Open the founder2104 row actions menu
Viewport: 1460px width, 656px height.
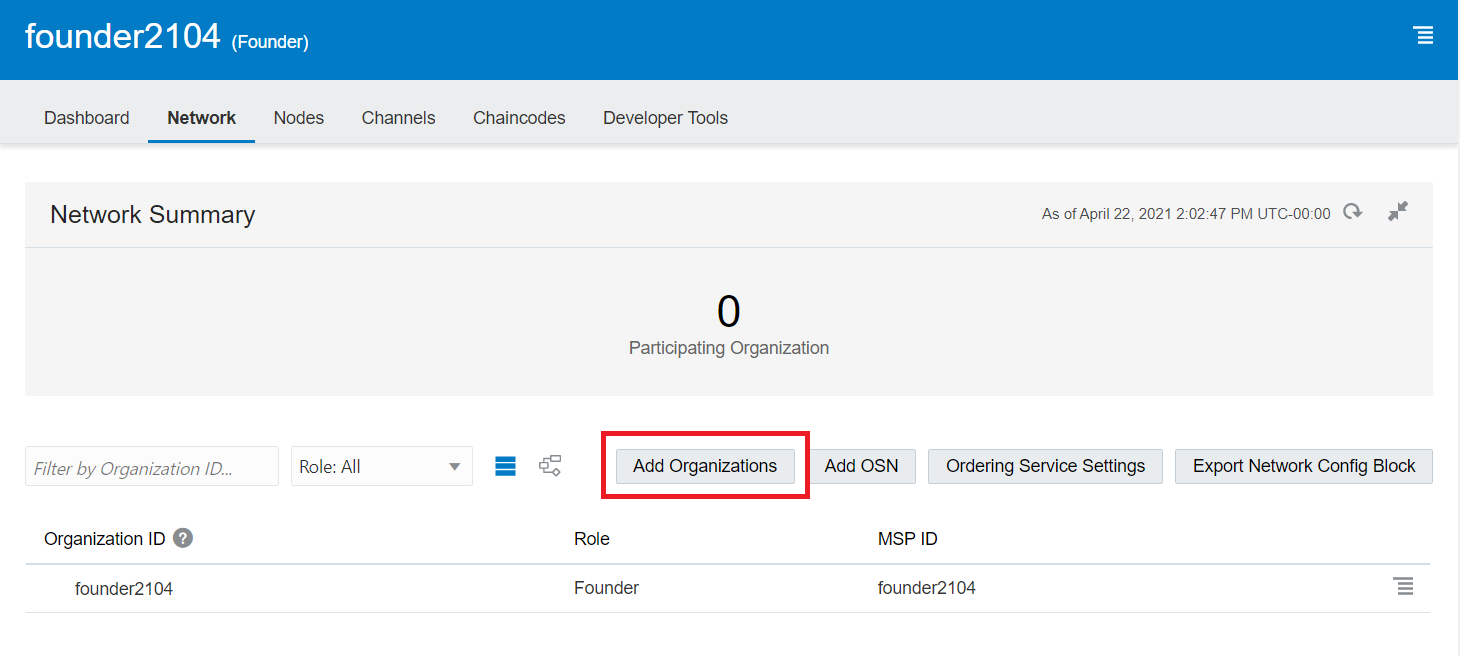(x=1404, y=587)
